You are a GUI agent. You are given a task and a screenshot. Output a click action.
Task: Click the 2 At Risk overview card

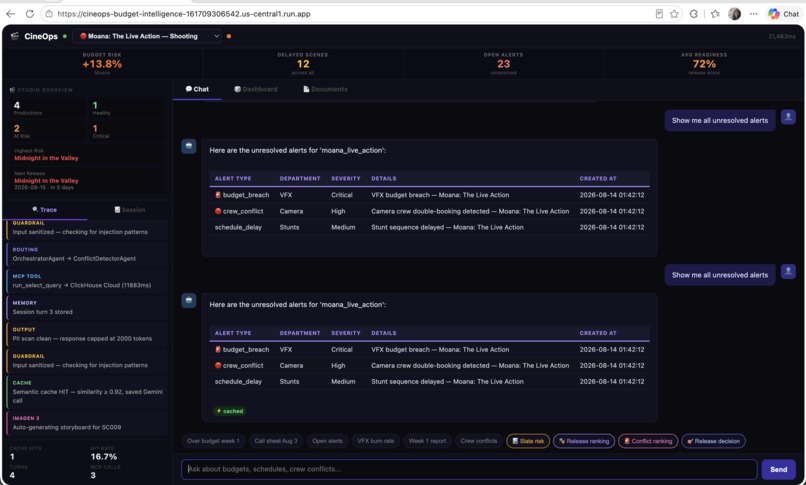pyautogui.click(x=48, y=131)
